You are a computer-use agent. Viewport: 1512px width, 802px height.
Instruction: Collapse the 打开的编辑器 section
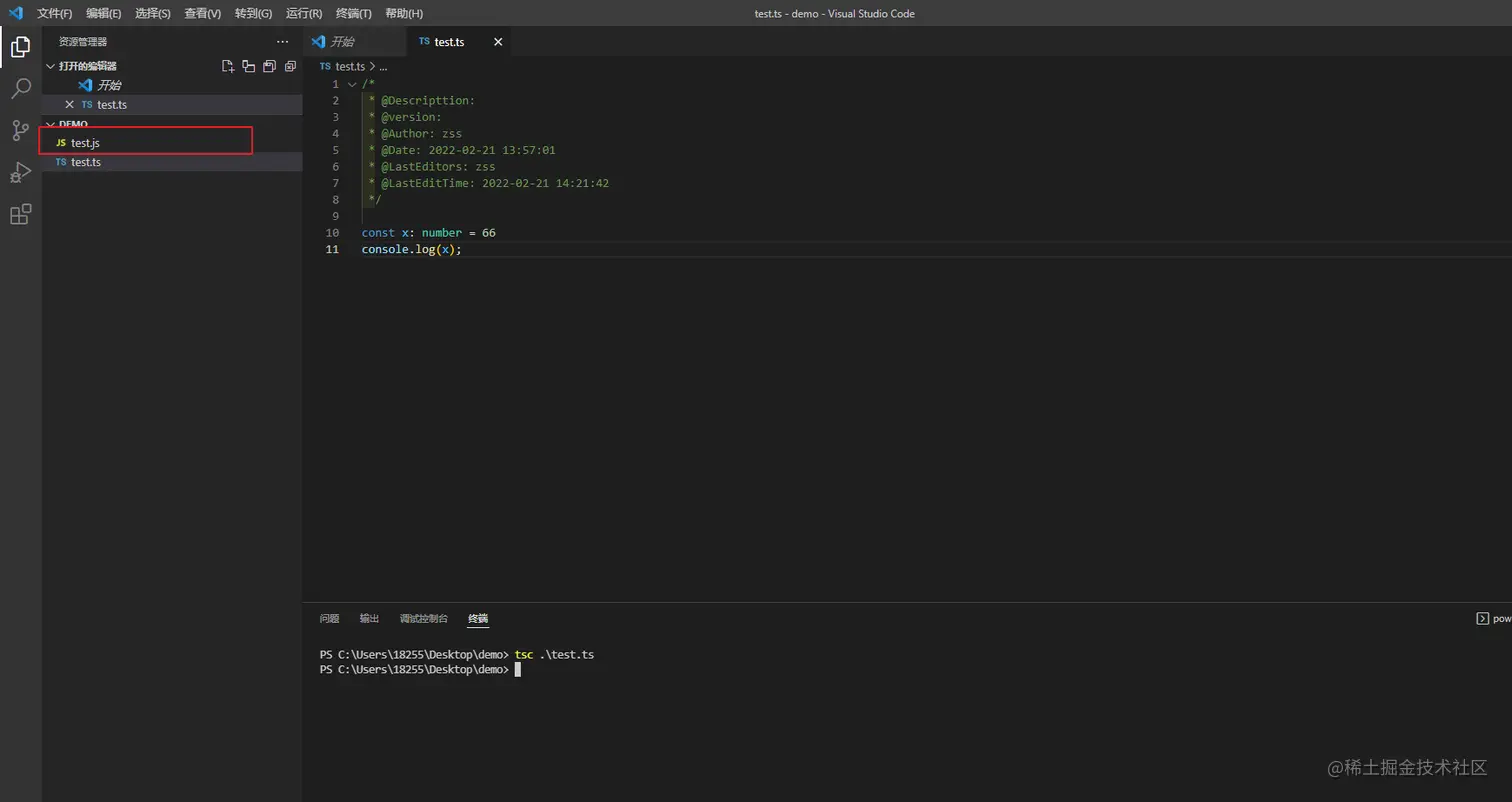pyautogui.click(x=51, y=66)
